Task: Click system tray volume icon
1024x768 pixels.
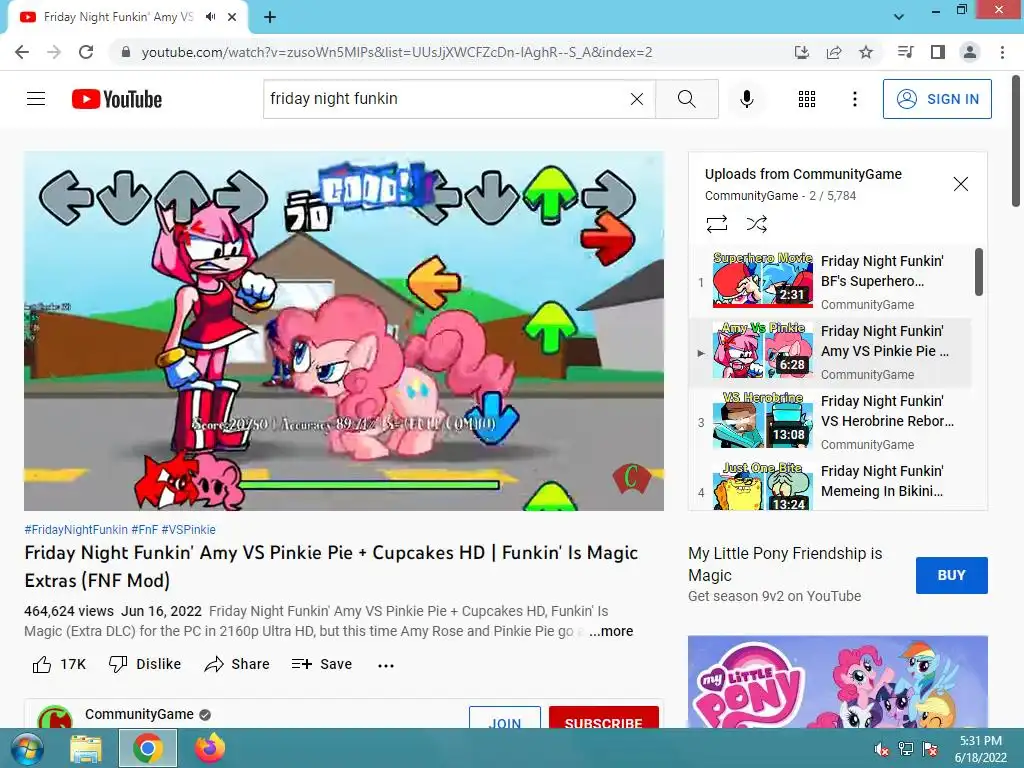Action: point(881,749)
